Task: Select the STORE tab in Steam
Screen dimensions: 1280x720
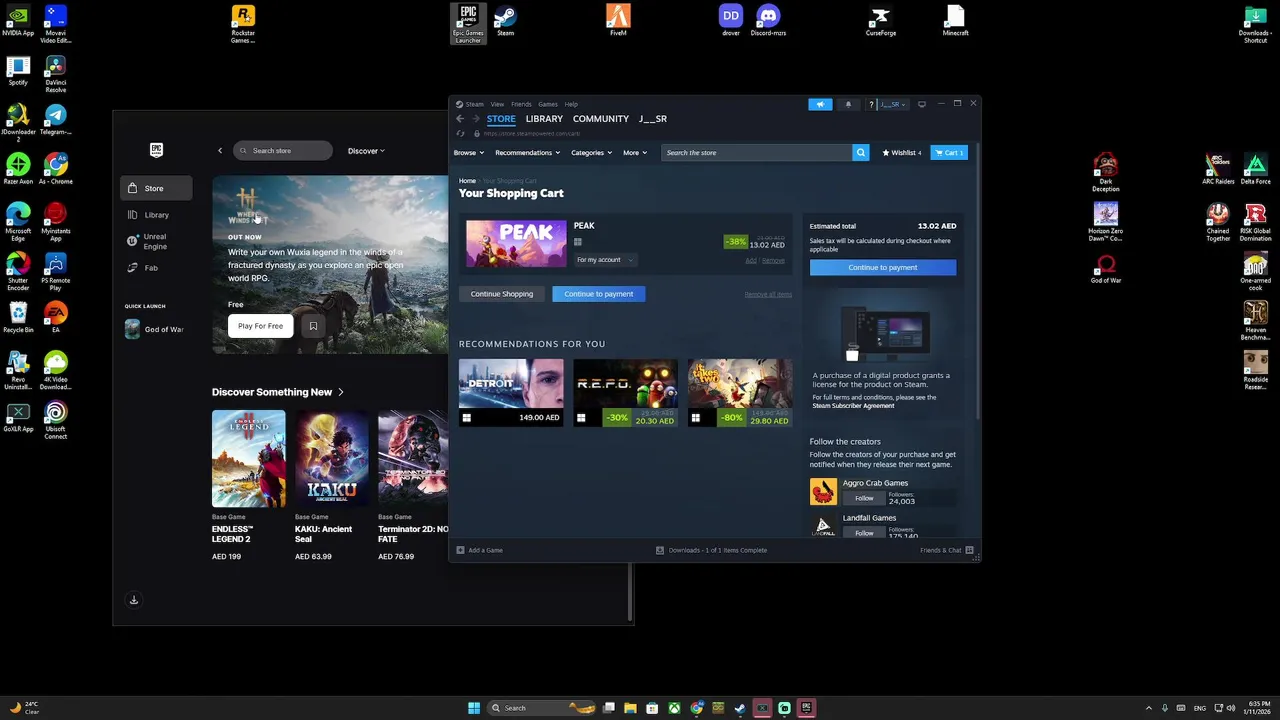Action: tap(501, 119)
